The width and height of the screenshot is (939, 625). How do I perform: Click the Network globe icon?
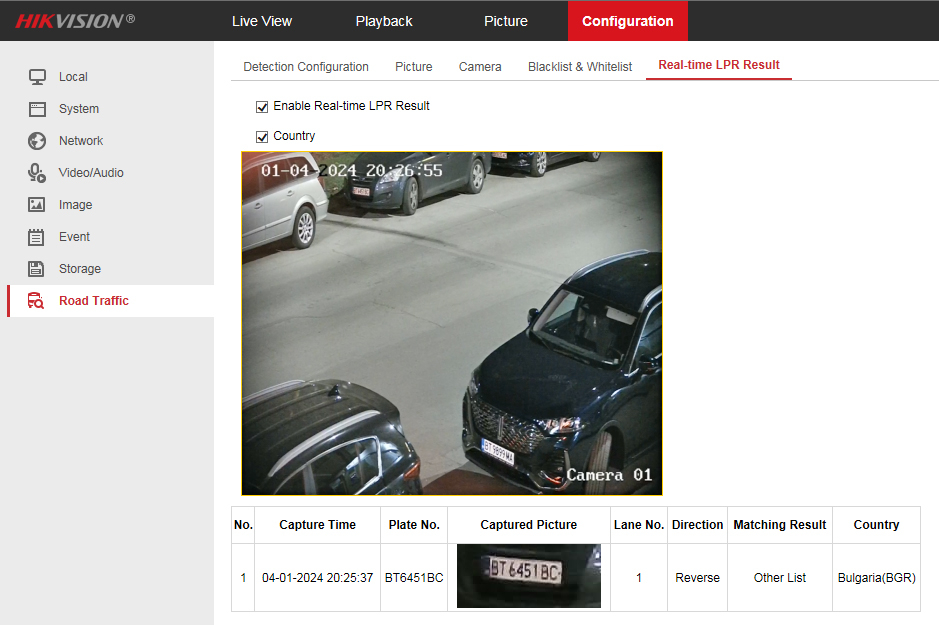click(x=37, y=141)
